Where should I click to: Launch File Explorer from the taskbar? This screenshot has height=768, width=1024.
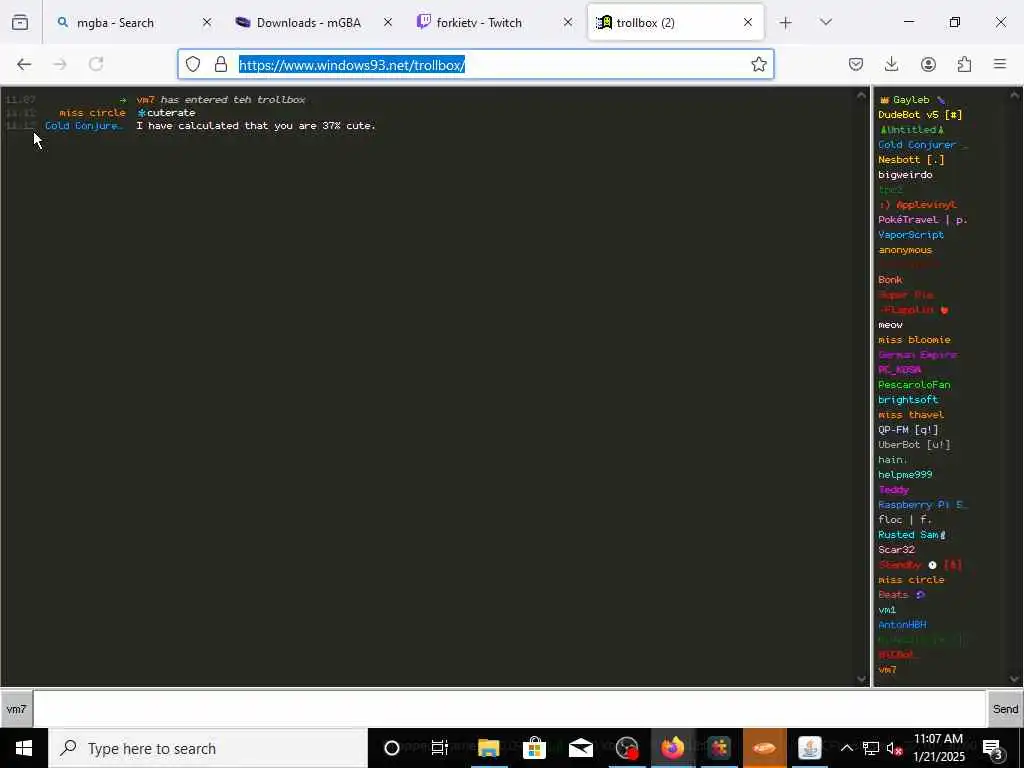point(488,748)
